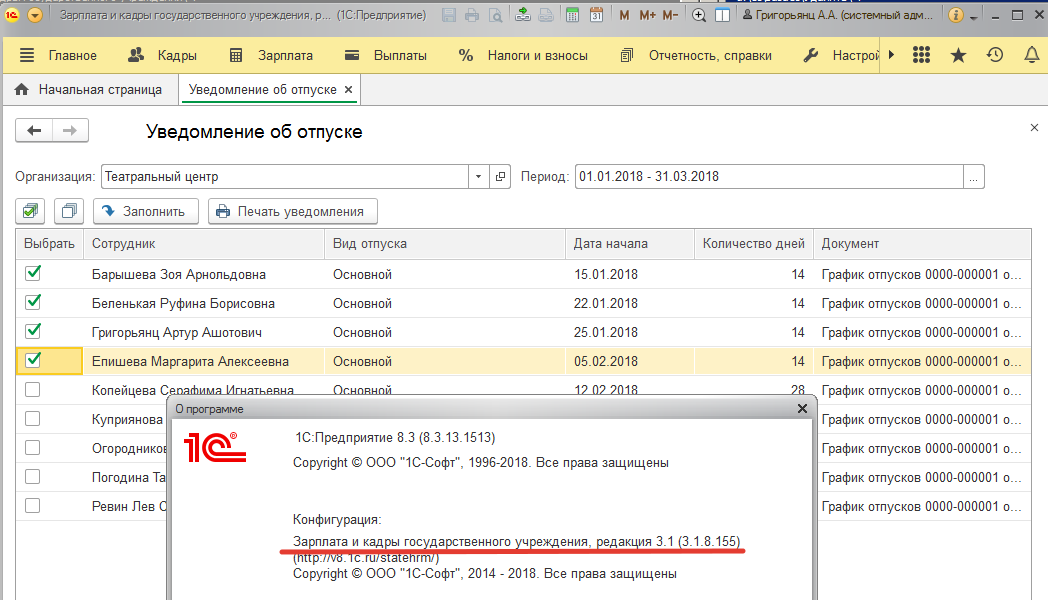The height and width of the screenshot is (600, 1048).
Task: Click the Организация input field
Action: point(285,176)
